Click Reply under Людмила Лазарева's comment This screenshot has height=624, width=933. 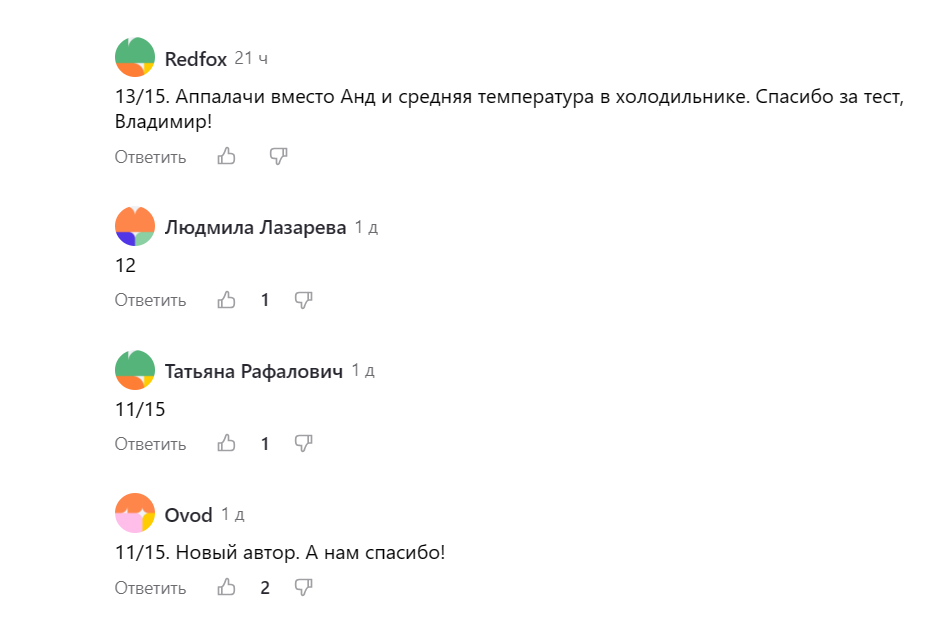pyautogui.click(x=149, y=299)
